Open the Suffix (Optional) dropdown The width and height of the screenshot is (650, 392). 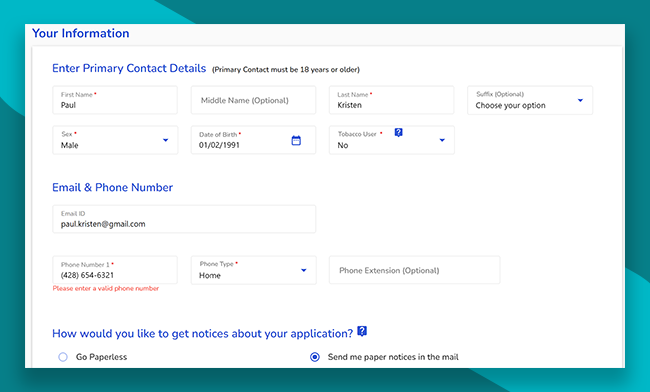[x=530, y=100]
